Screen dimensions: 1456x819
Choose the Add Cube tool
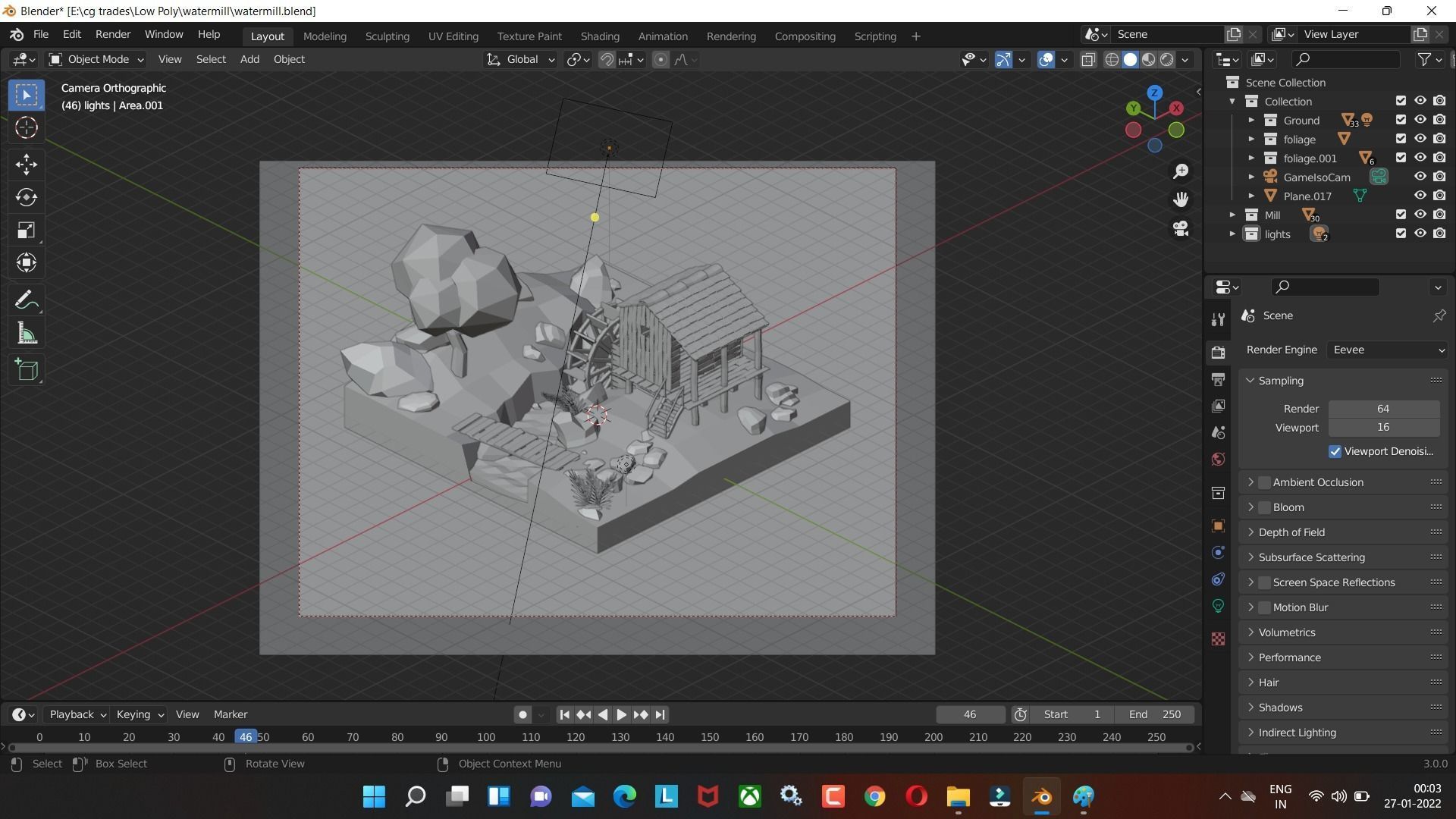27,370
